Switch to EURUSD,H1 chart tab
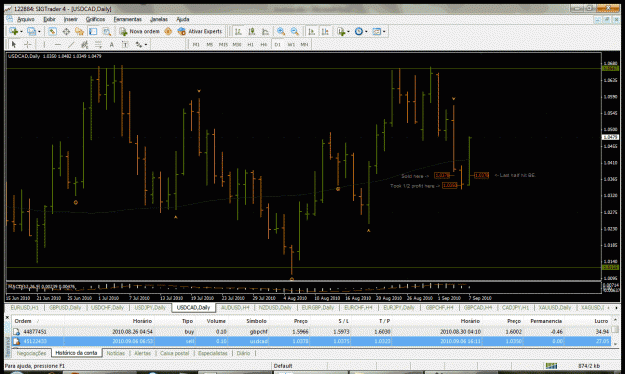625x374 pixels. point(24,307)
